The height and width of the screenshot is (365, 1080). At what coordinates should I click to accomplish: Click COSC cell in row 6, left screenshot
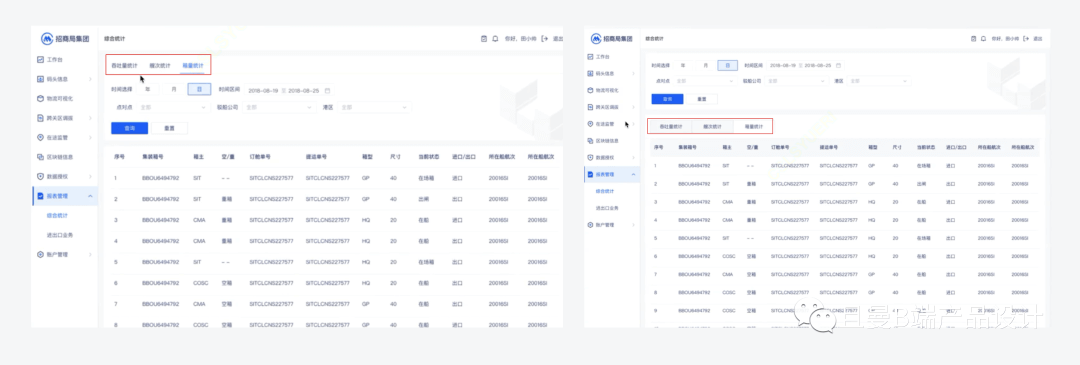tap(200, 283)
